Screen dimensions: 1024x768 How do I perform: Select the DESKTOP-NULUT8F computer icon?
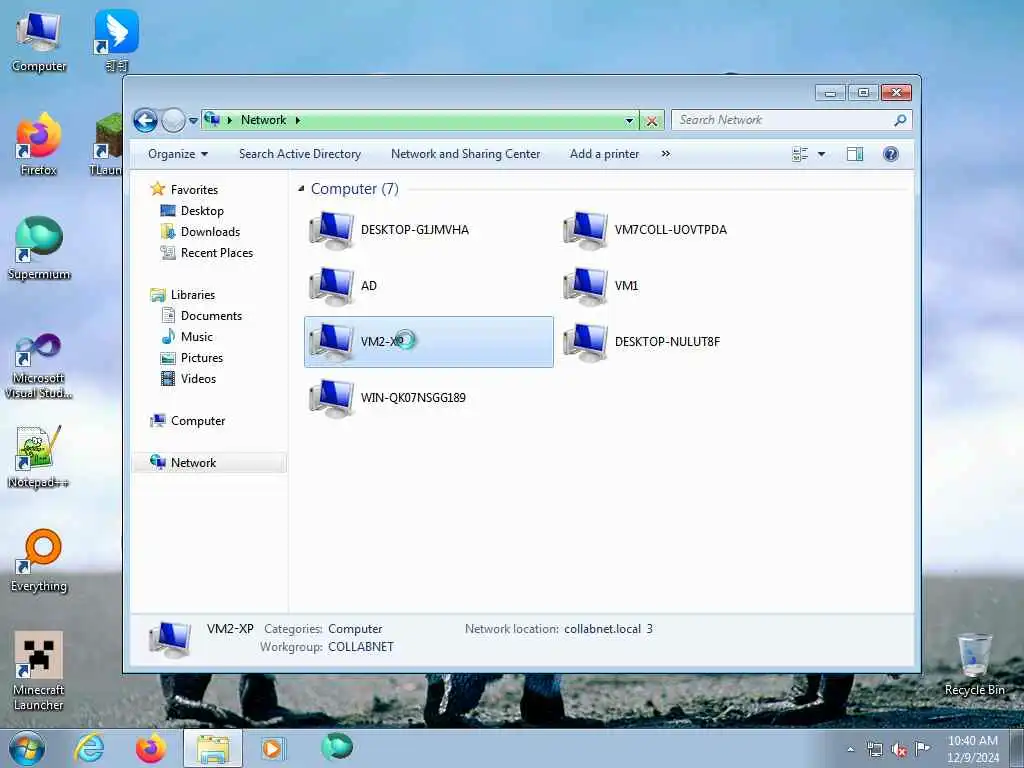click(586, 342)
